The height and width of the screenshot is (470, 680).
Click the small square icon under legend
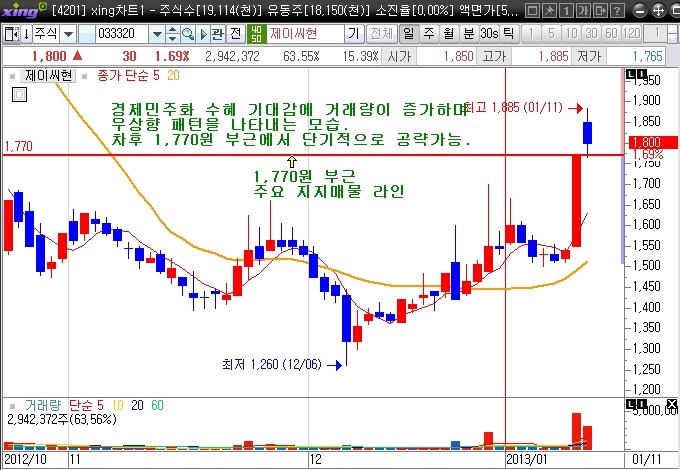coord(19,94)
